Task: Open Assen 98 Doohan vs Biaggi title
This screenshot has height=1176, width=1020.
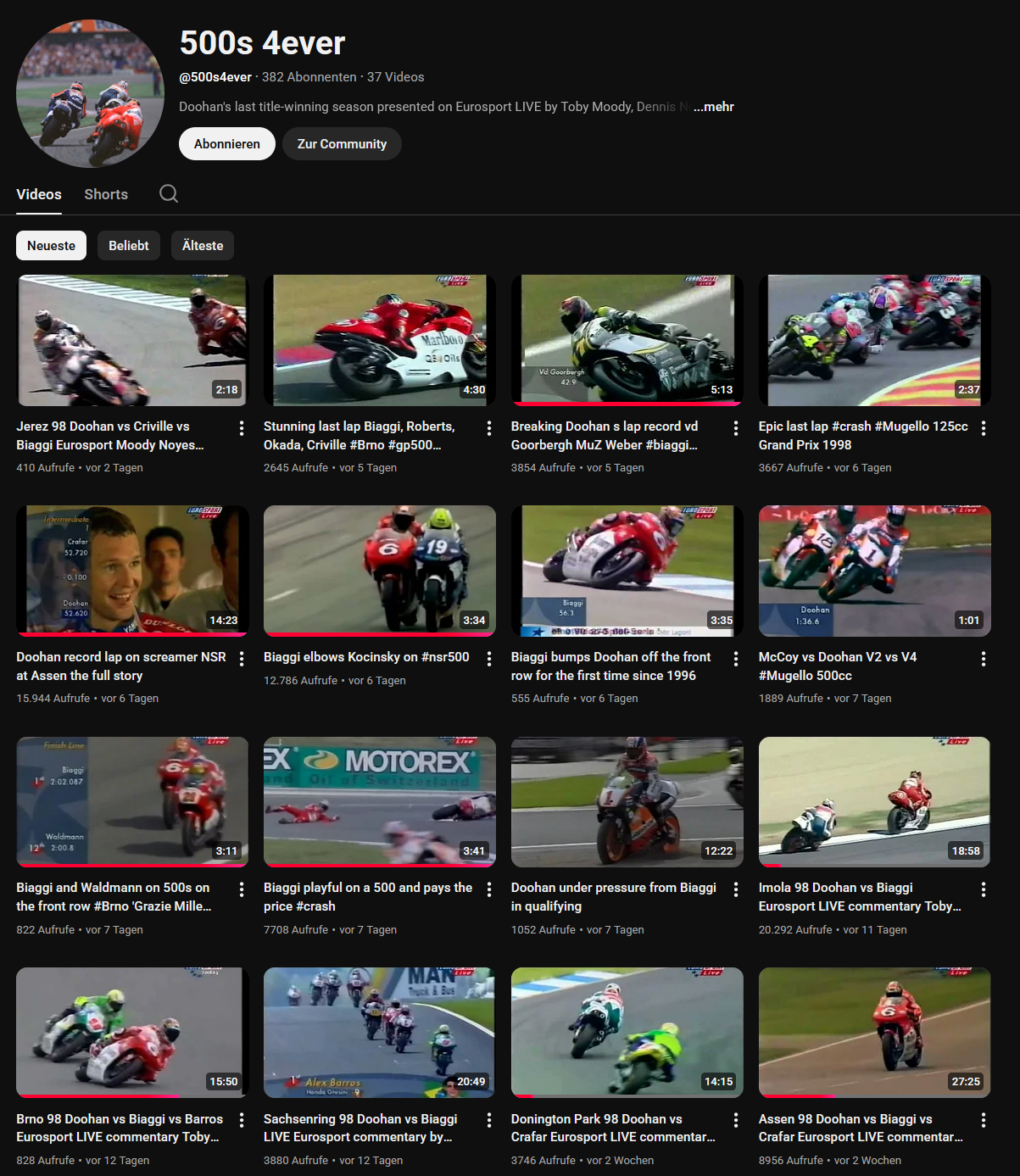Action: click(861, 1129)
